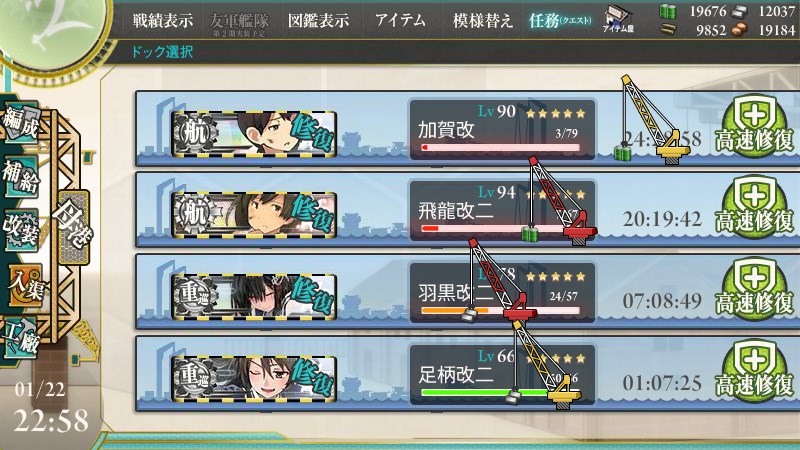Open the アイテム屋 item shop icon
The height and width of the screenshot is (450, 800).
[x=618, y=19]
